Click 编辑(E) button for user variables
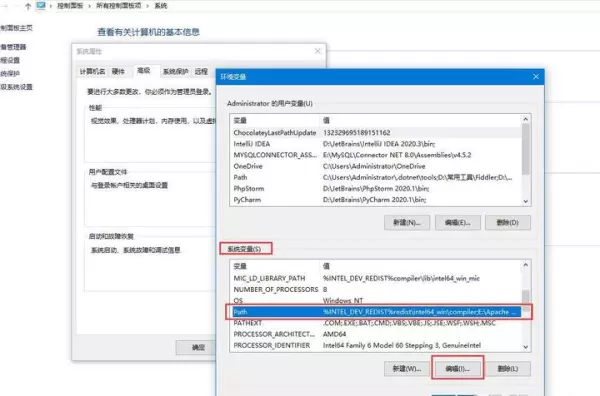The image size is (600, 396). tap(458, 222)
